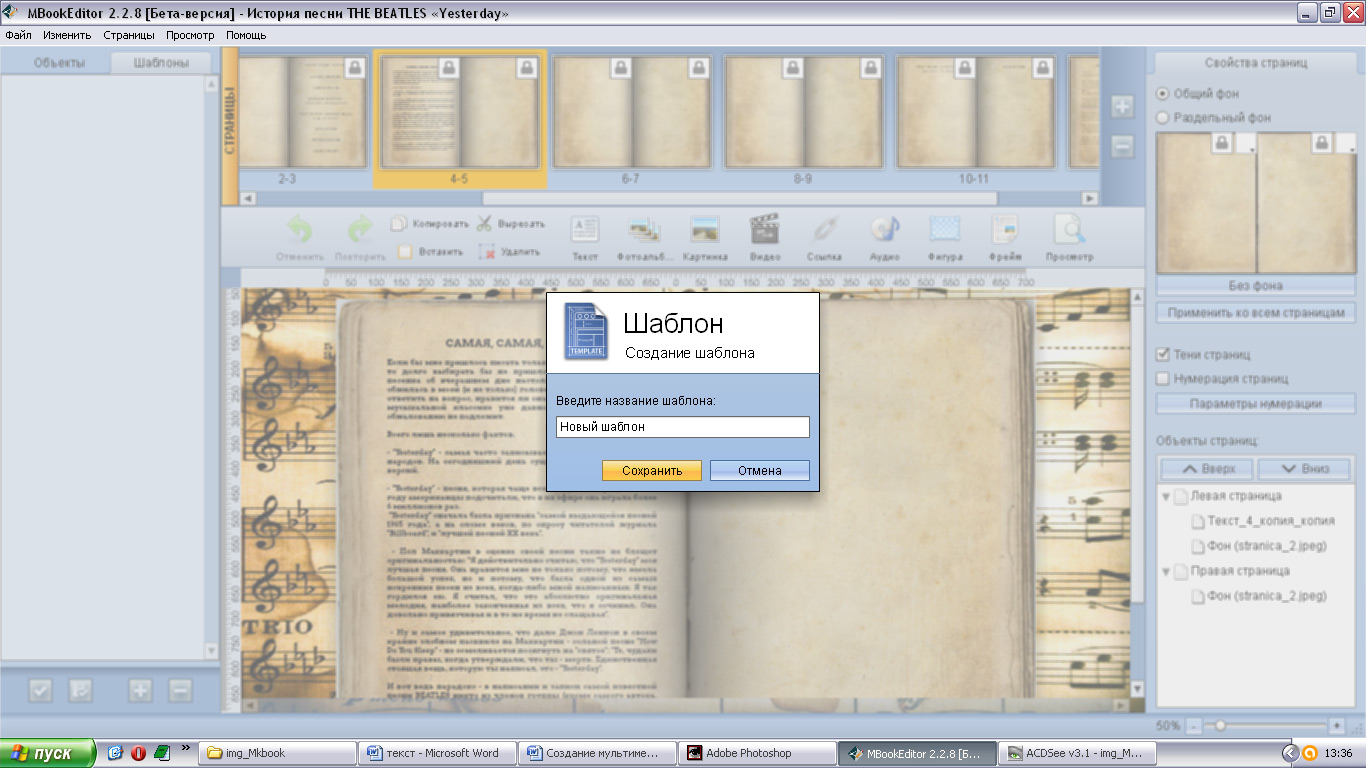Click the lock on page 4 thumbnail
1366x768 pixels.
[x=449, y=67]
